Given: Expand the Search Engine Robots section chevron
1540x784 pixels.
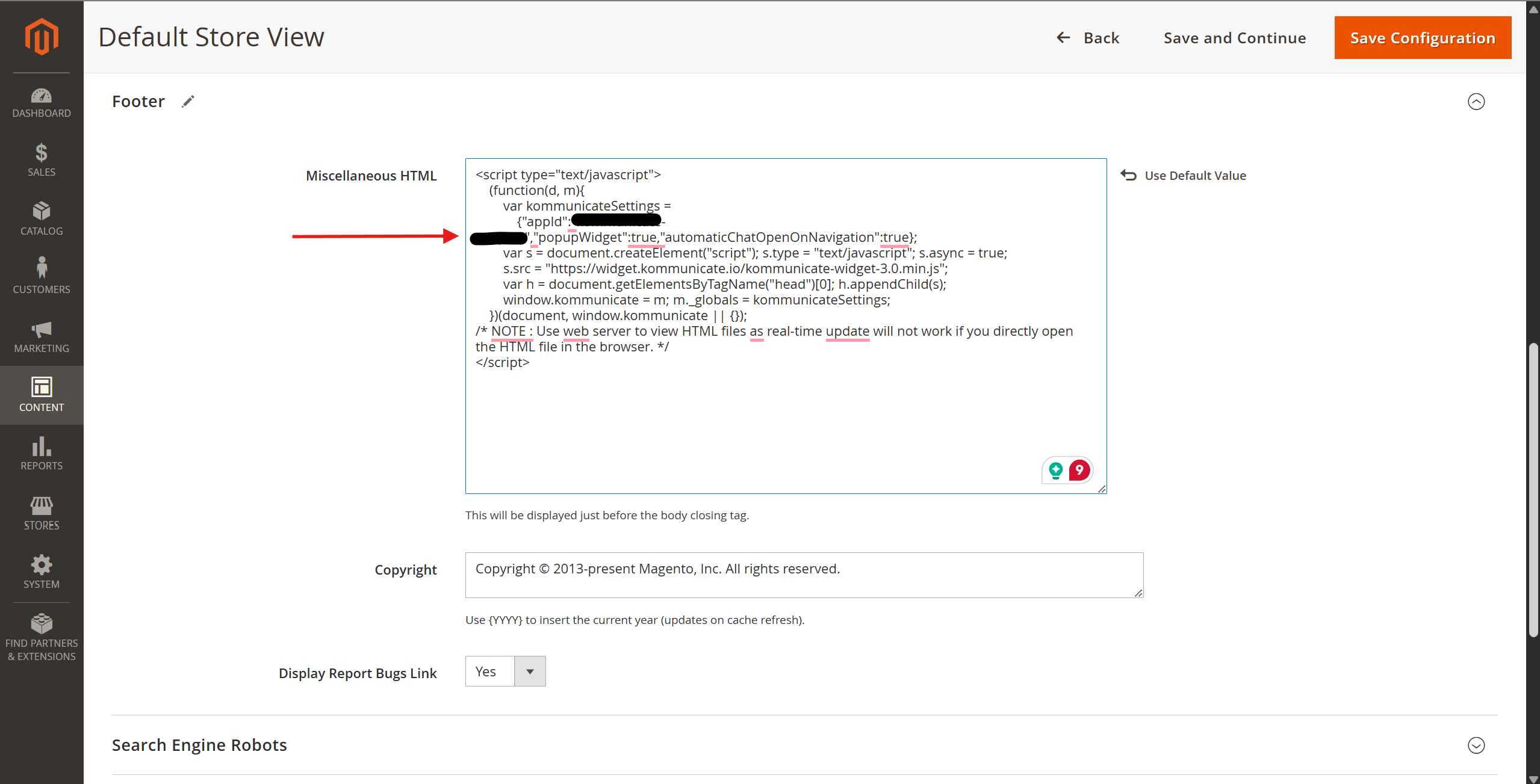Looking at the screenshot, I should pyautogui.click(x=1476, y=745).
